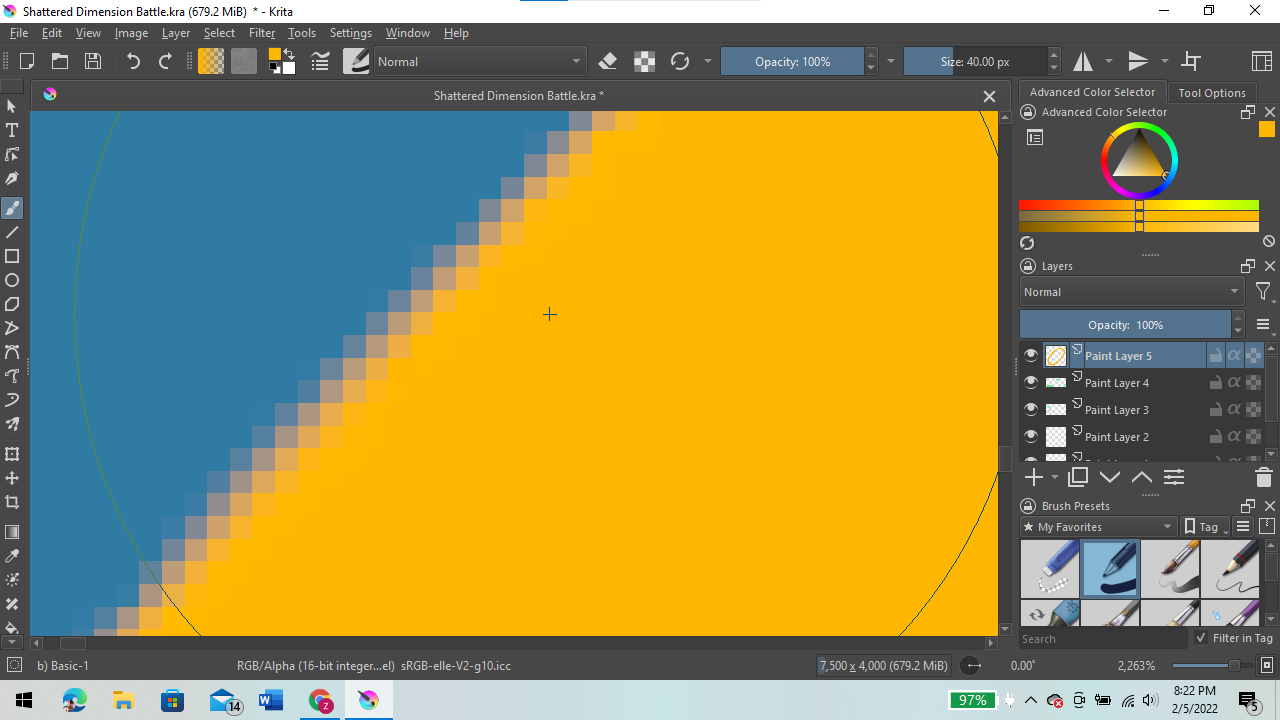
Task: Pick the Ellipse tool
Action: (12, 280)
